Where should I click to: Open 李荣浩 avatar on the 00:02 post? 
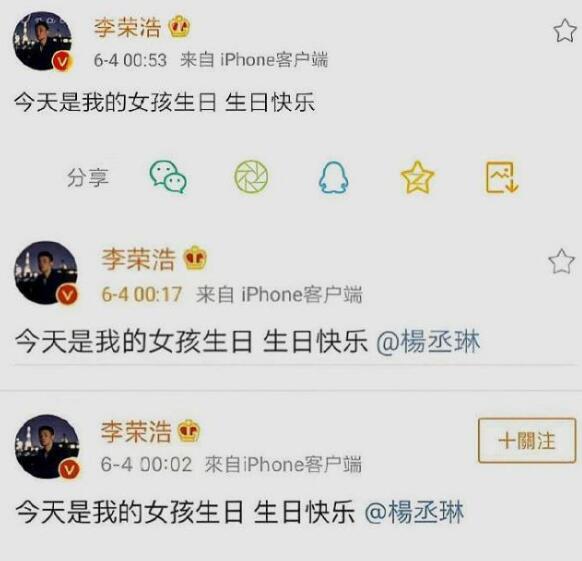pos(47,446)
